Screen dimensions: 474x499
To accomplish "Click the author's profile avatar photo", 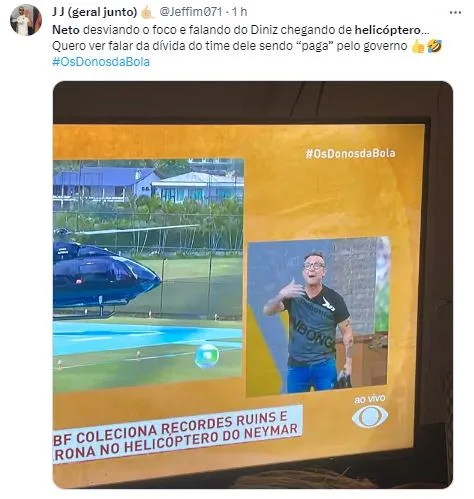I will coord(26,20).
